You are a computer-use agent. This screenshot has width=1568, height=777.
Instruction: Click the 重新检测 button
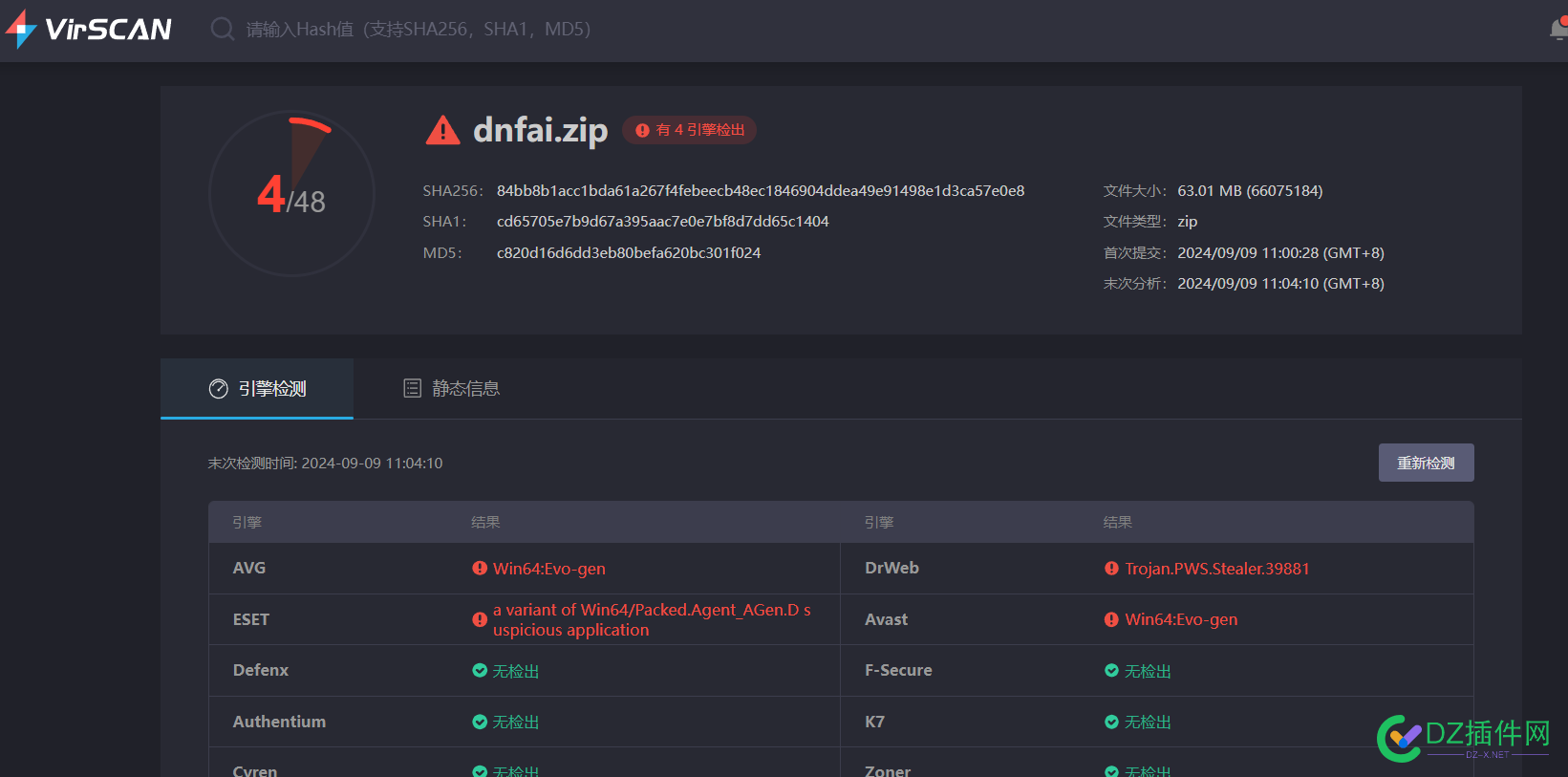click(1426, 463)
